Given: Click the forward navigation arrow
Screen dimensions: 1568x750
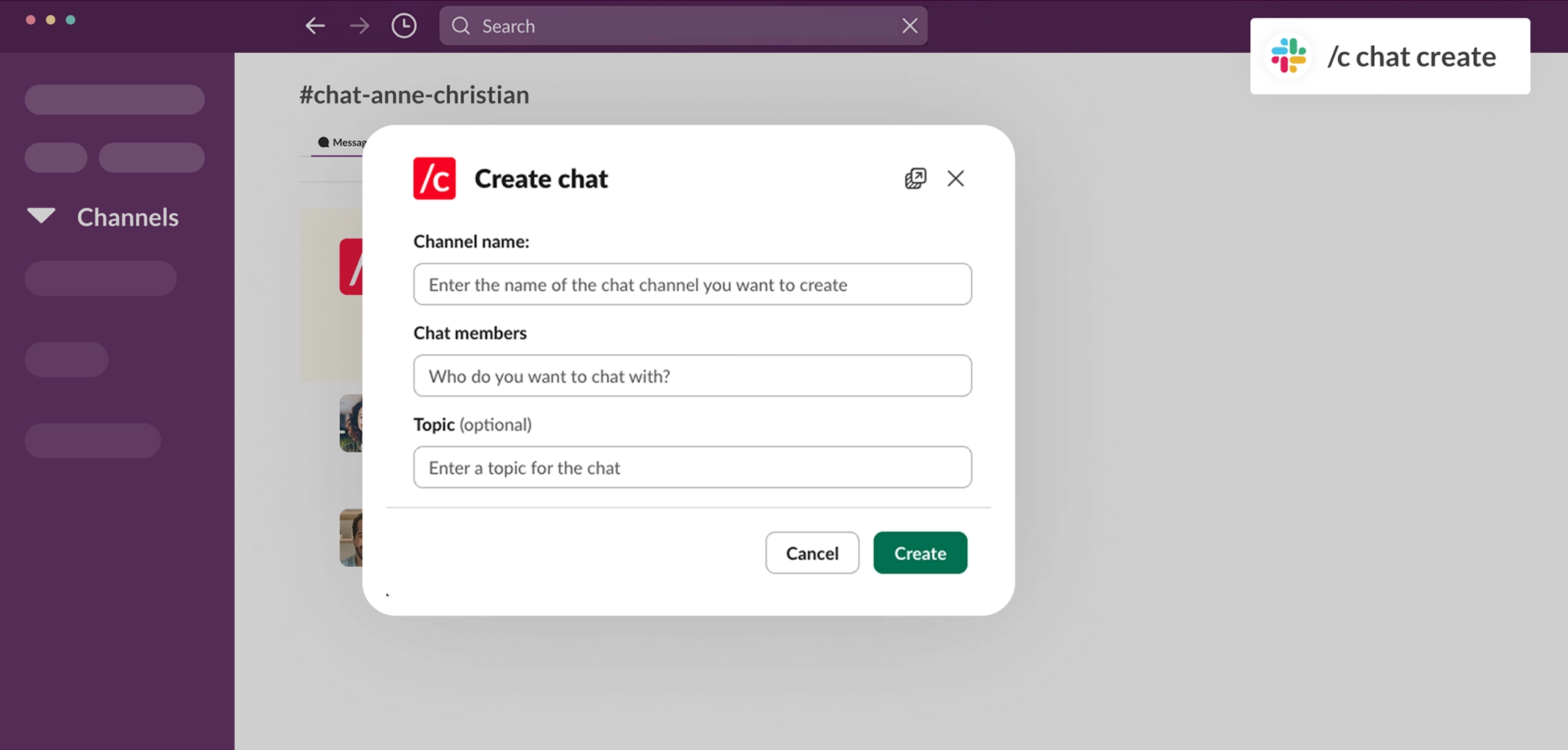Looking at the screenshot, I should pyautogui.click(x=359, y=26).
